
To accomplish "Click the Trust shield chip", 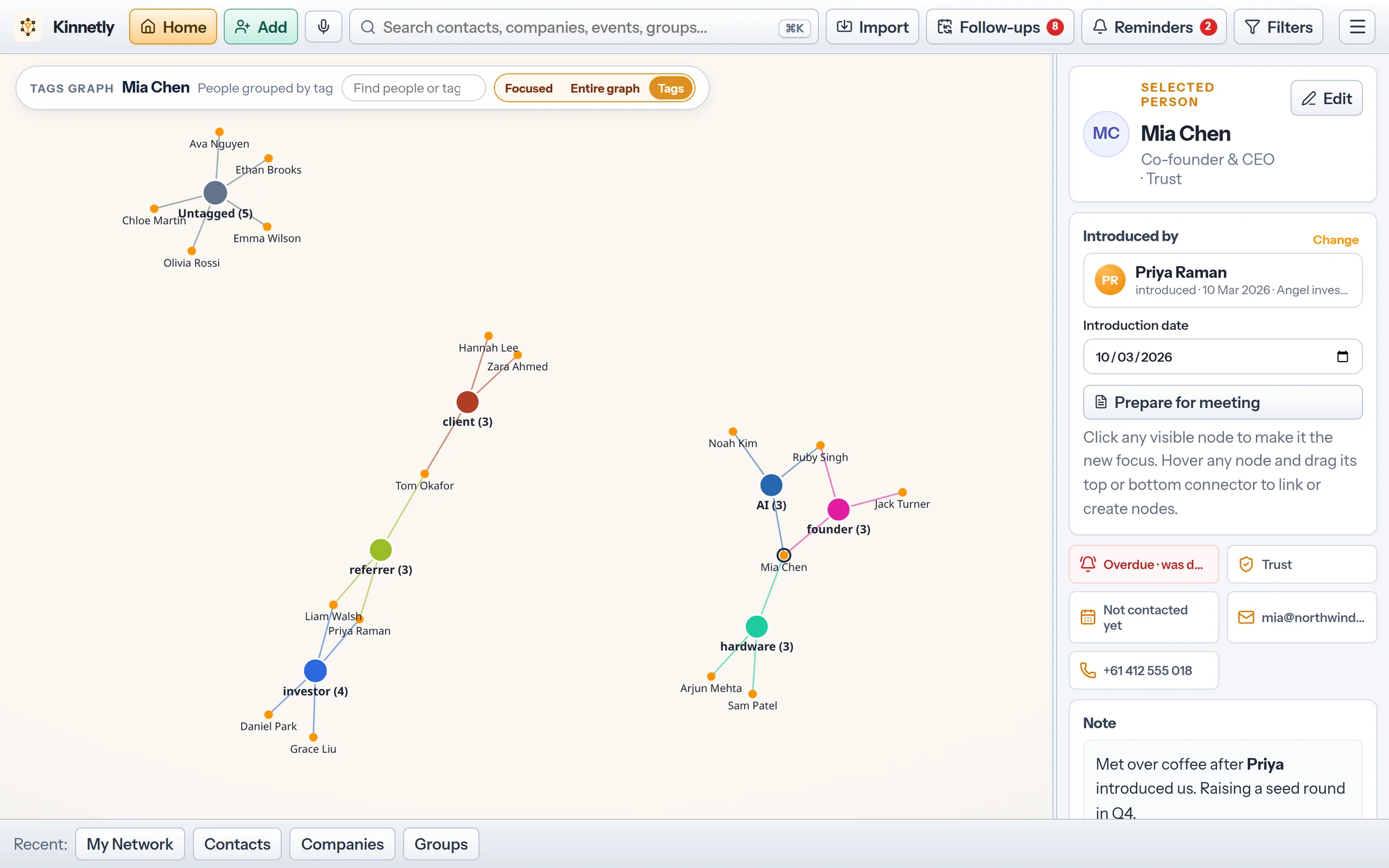I will click(1302, 564).
